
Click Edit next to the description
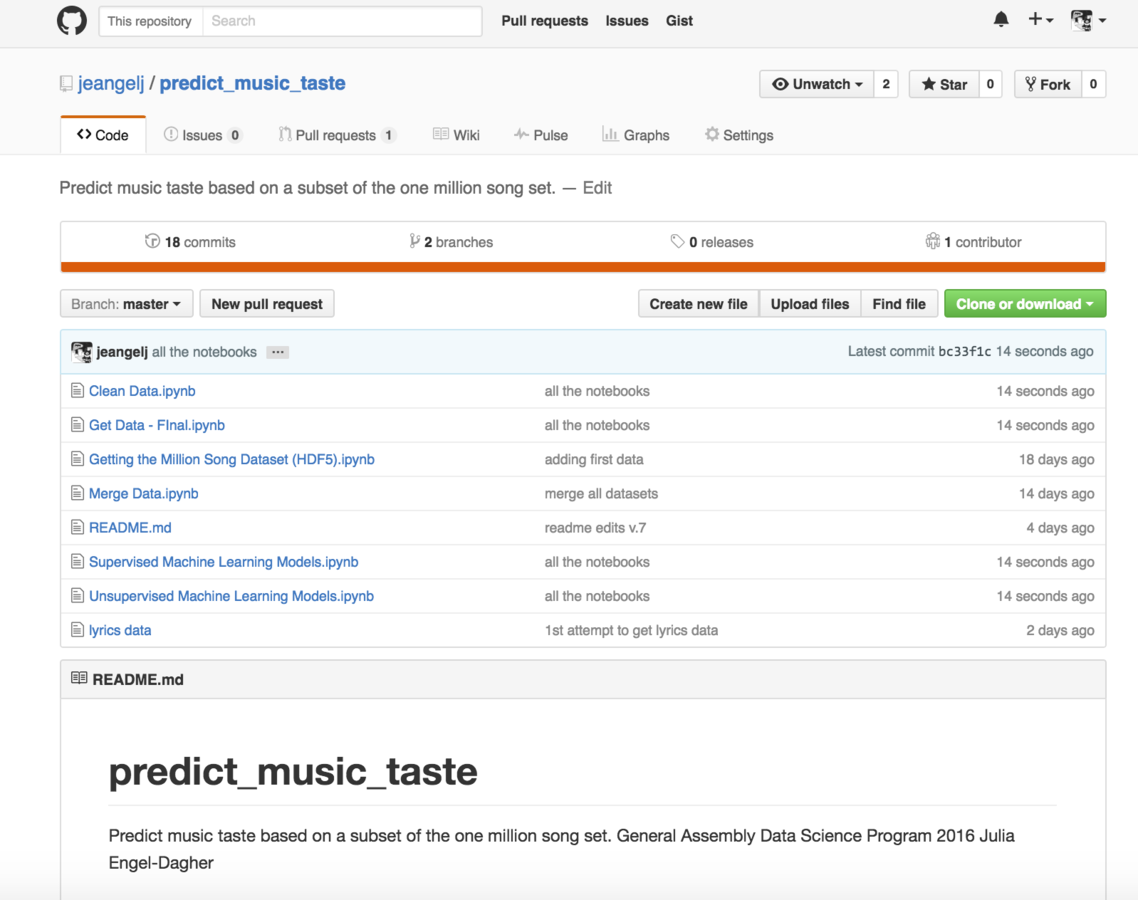[597, 188]
